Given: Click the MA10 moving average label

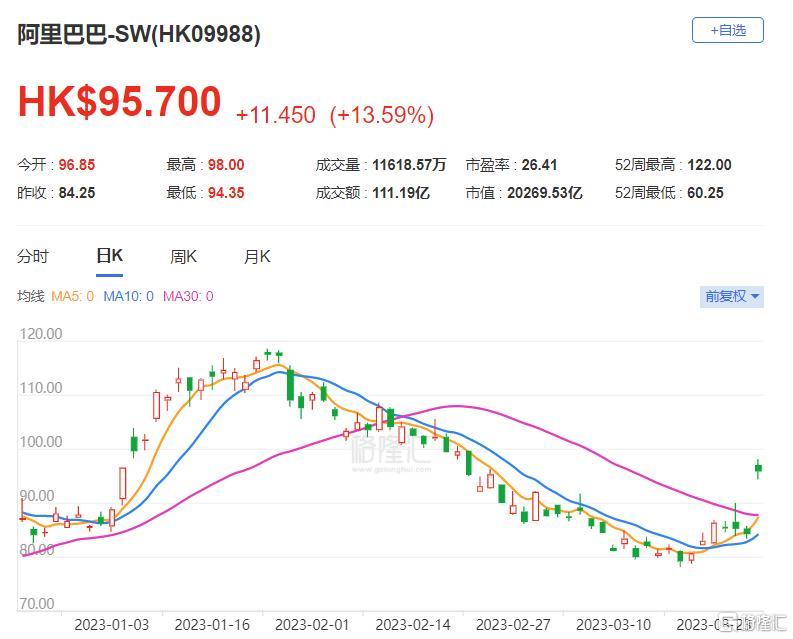Looking at the screenshot, I should pos(128,296).
